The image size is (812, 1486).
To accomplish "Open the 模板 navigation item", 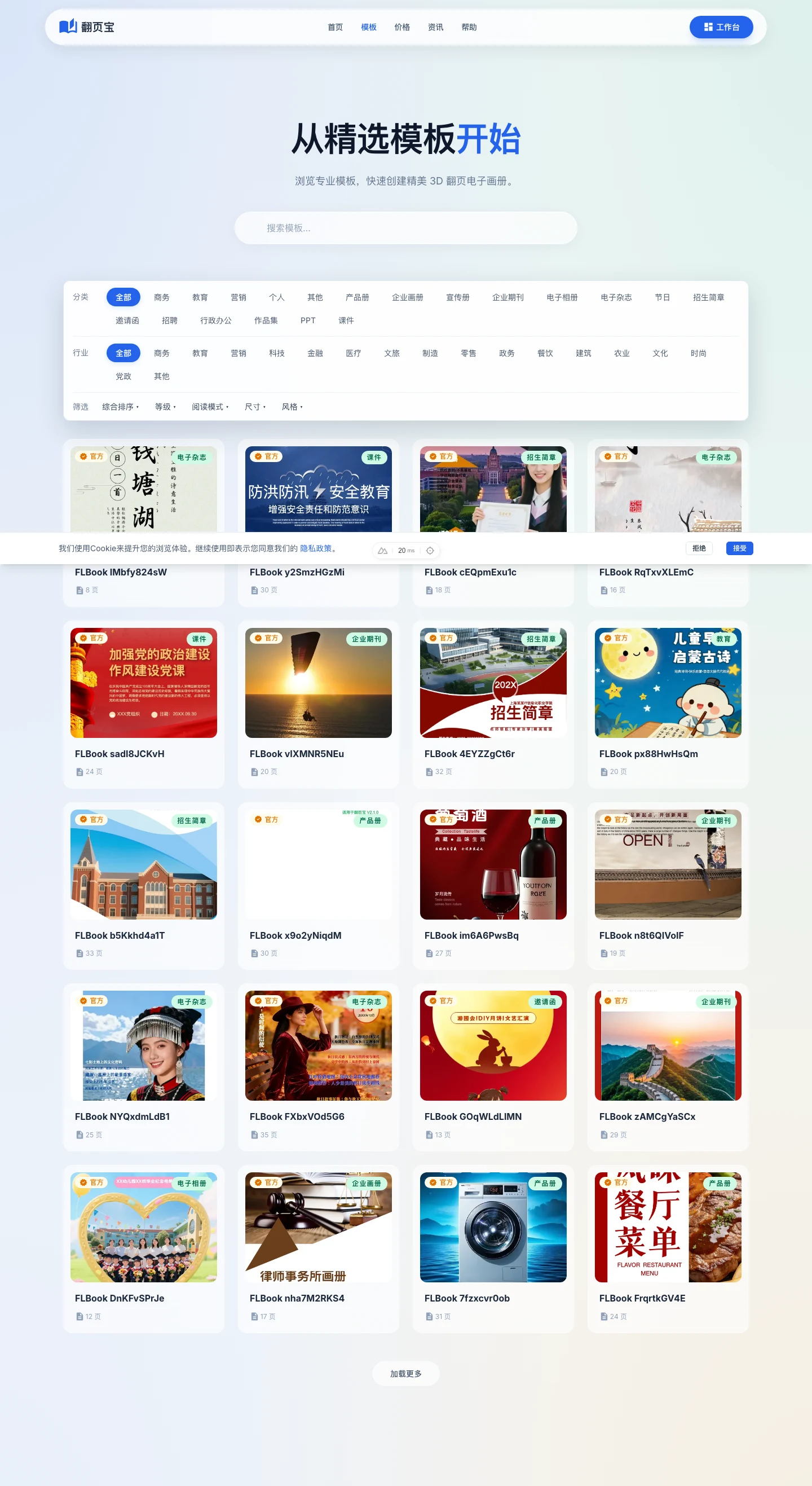I will pyautogui.click(x=369, y=27).
